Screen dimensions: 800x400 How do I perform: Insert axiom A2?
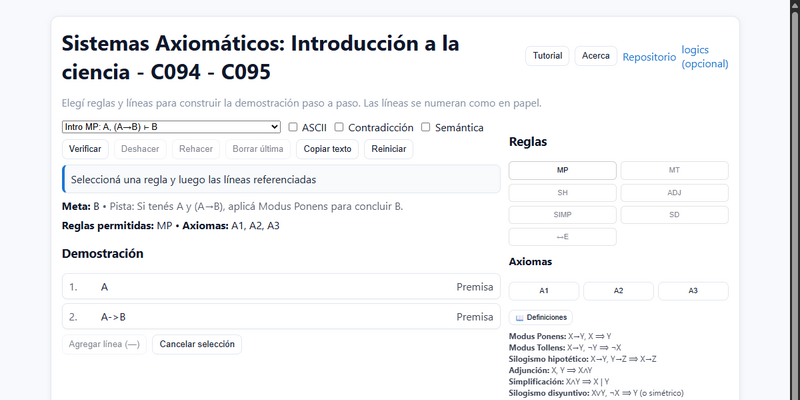tap(618, 291)
